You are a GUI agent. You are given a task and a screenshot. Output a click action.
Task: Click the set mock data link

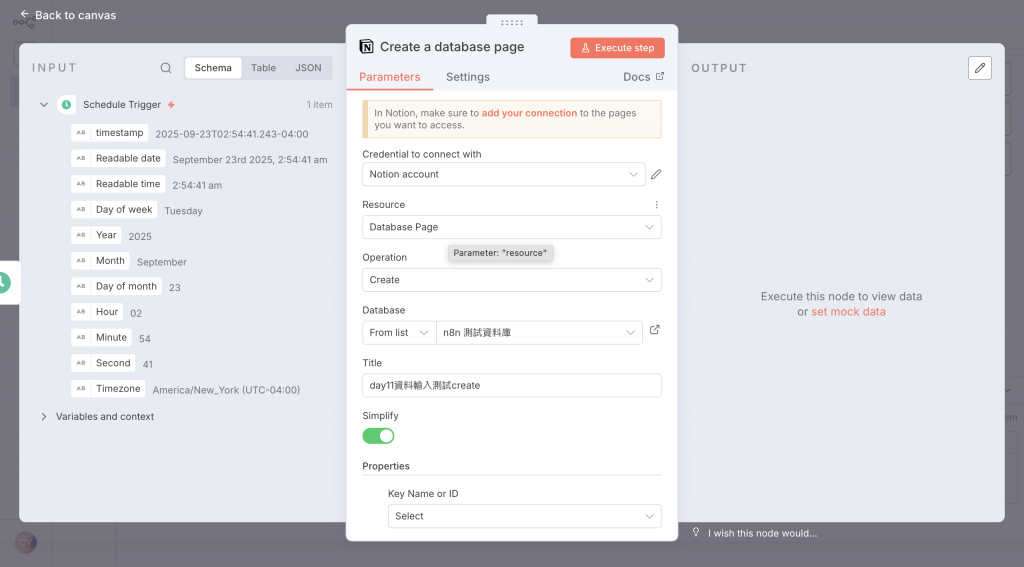point(848,312)
